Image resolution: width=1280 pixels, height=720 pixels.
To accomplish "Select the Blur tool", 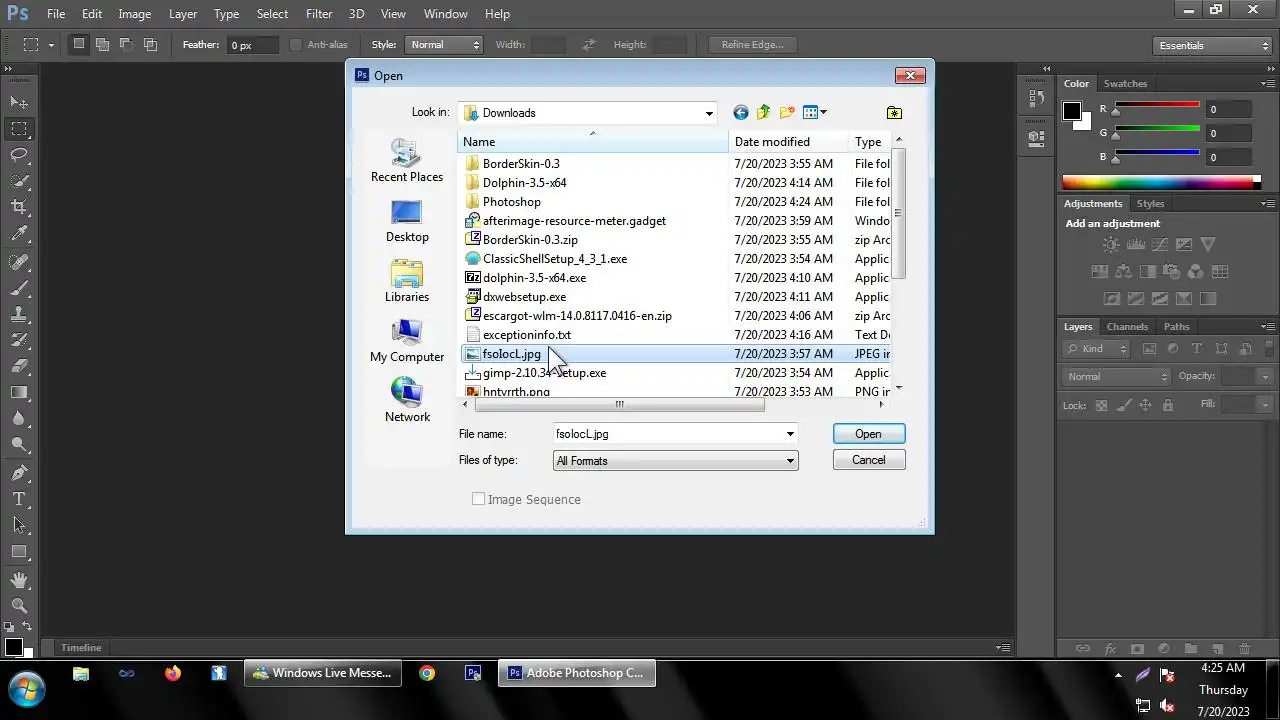I will [x=19, y=418].
